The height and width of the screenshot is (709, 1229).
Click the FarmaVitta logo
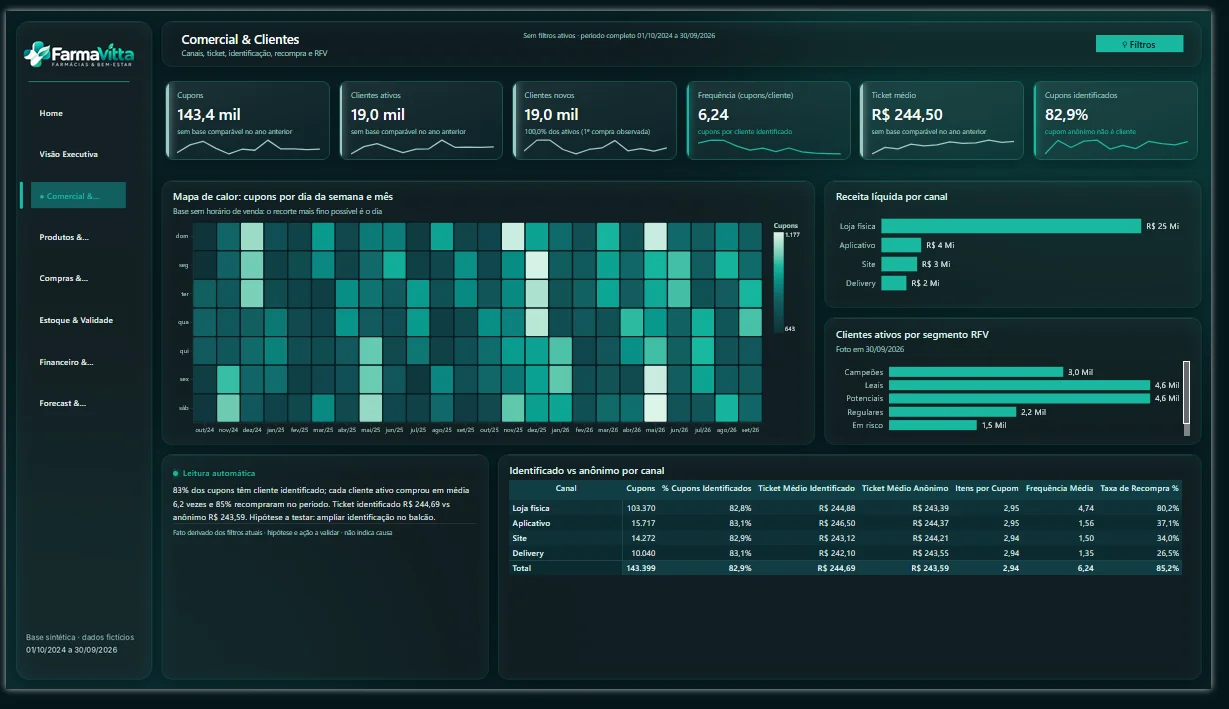[79, 54]
